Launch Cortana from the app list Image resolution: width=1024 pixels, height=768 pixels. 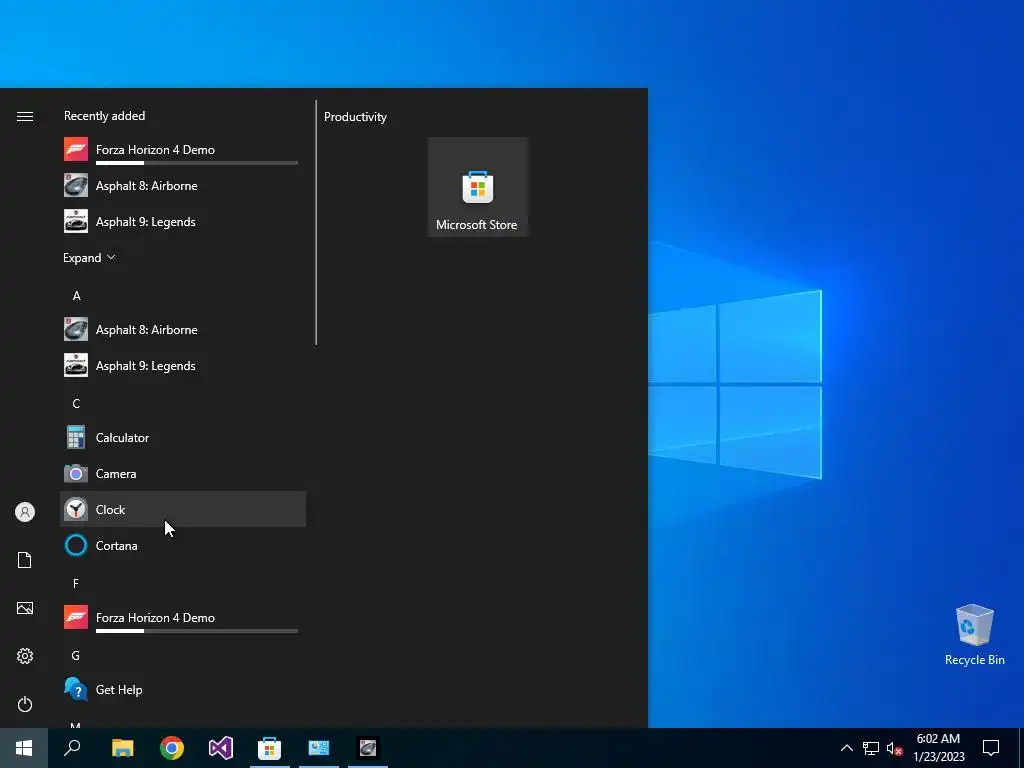[x=183, y=545]
